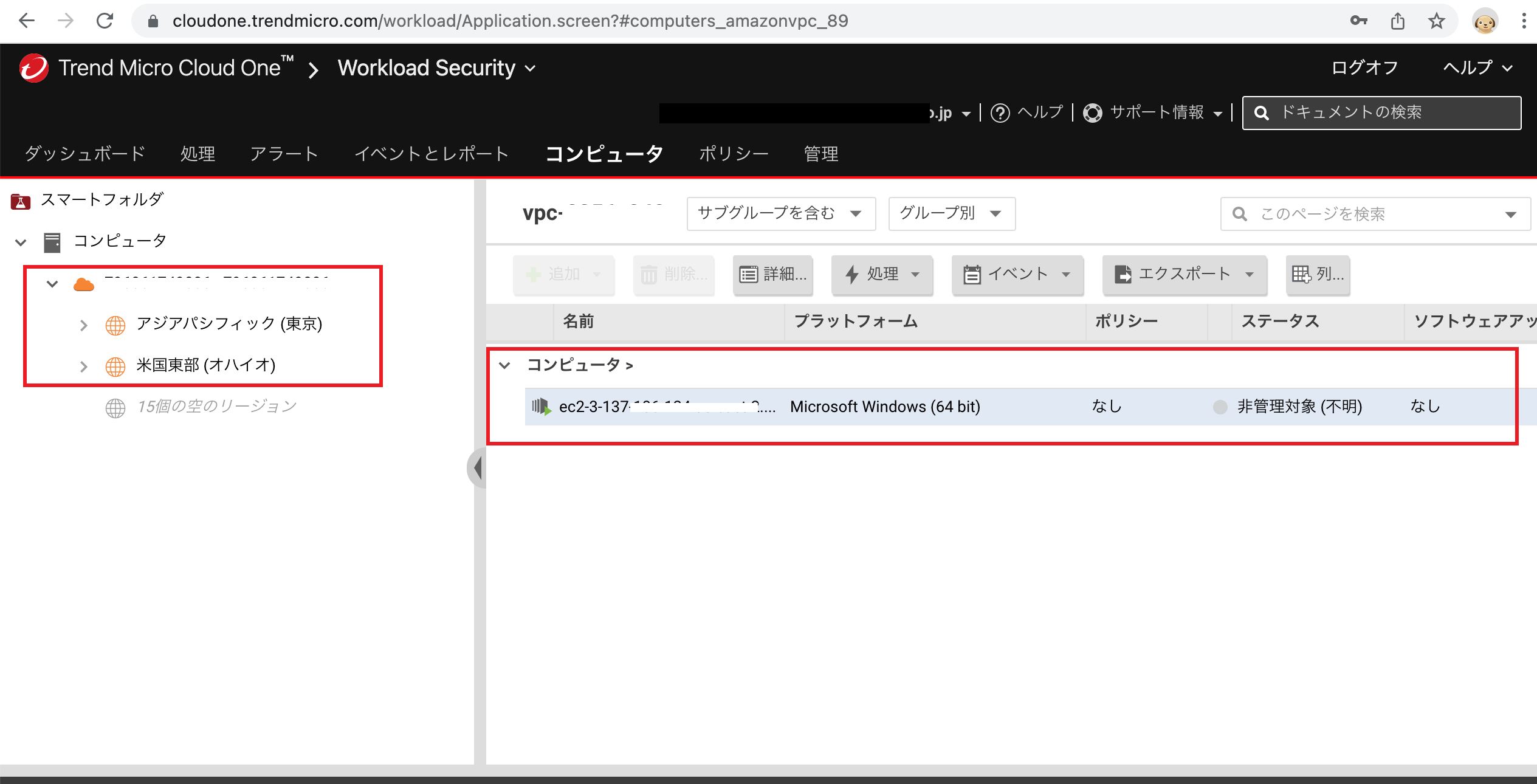Open password key icon in address bar
Viewport: 1537px width, 784px height.
(1358, 21)
